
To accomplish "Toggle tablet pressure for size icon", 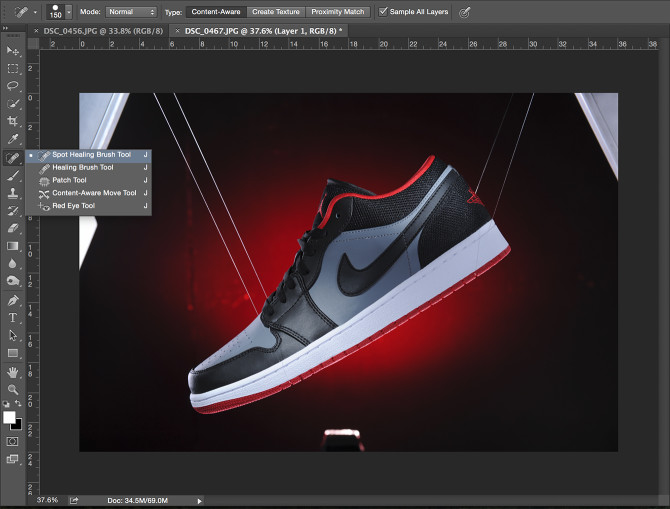I will [x=464, y=12].
